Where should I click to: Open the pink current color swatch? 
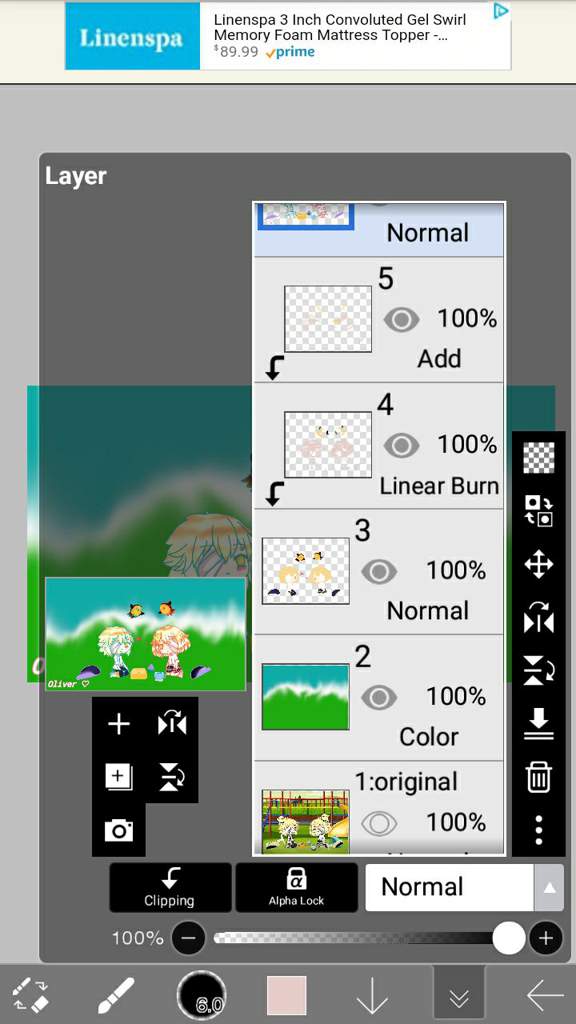pyautogui.click(x=287, y=996)
